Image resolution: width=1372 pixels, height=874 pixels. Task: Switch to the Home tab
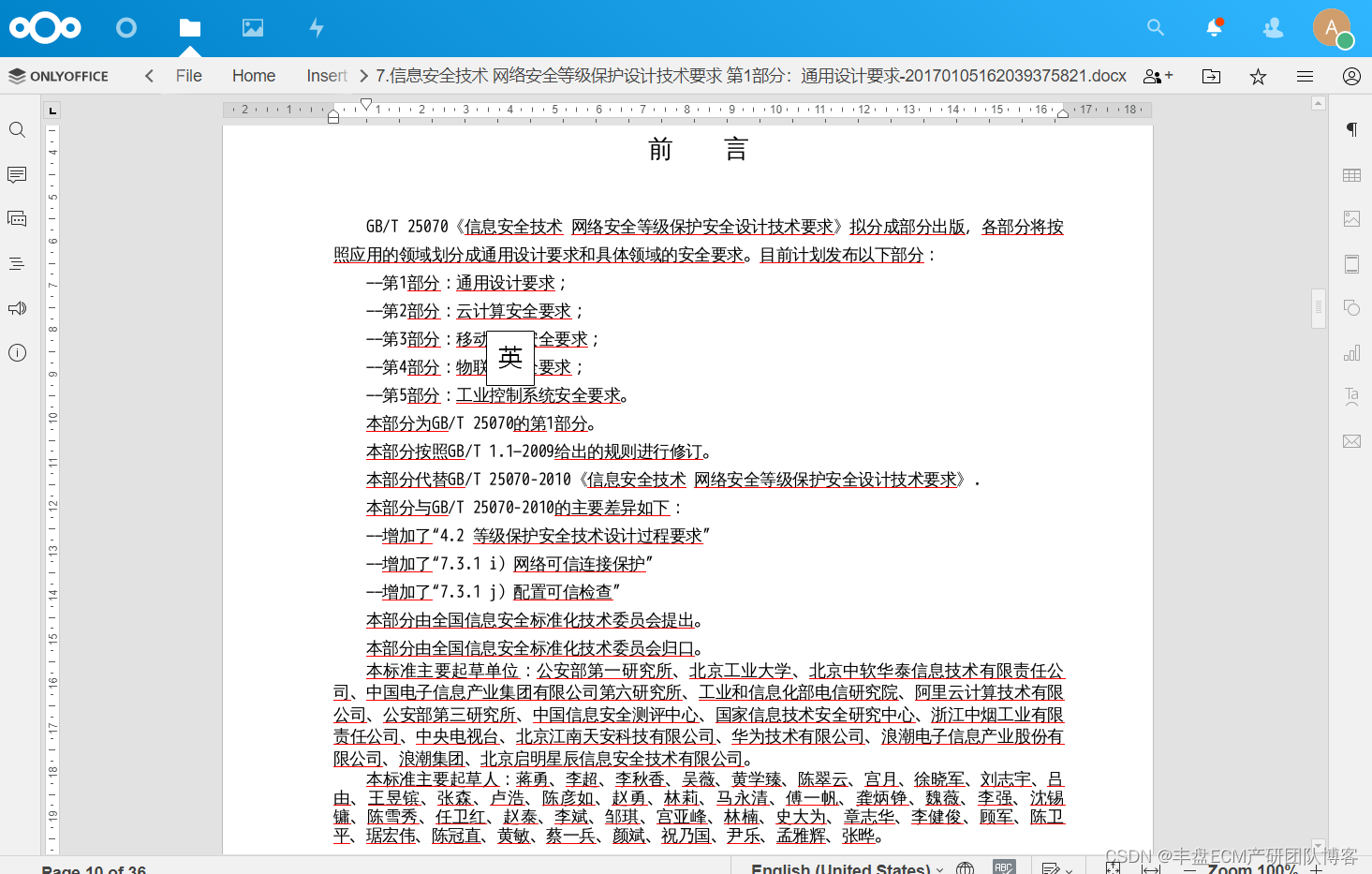pyautogui.click(x=254, y=76)
